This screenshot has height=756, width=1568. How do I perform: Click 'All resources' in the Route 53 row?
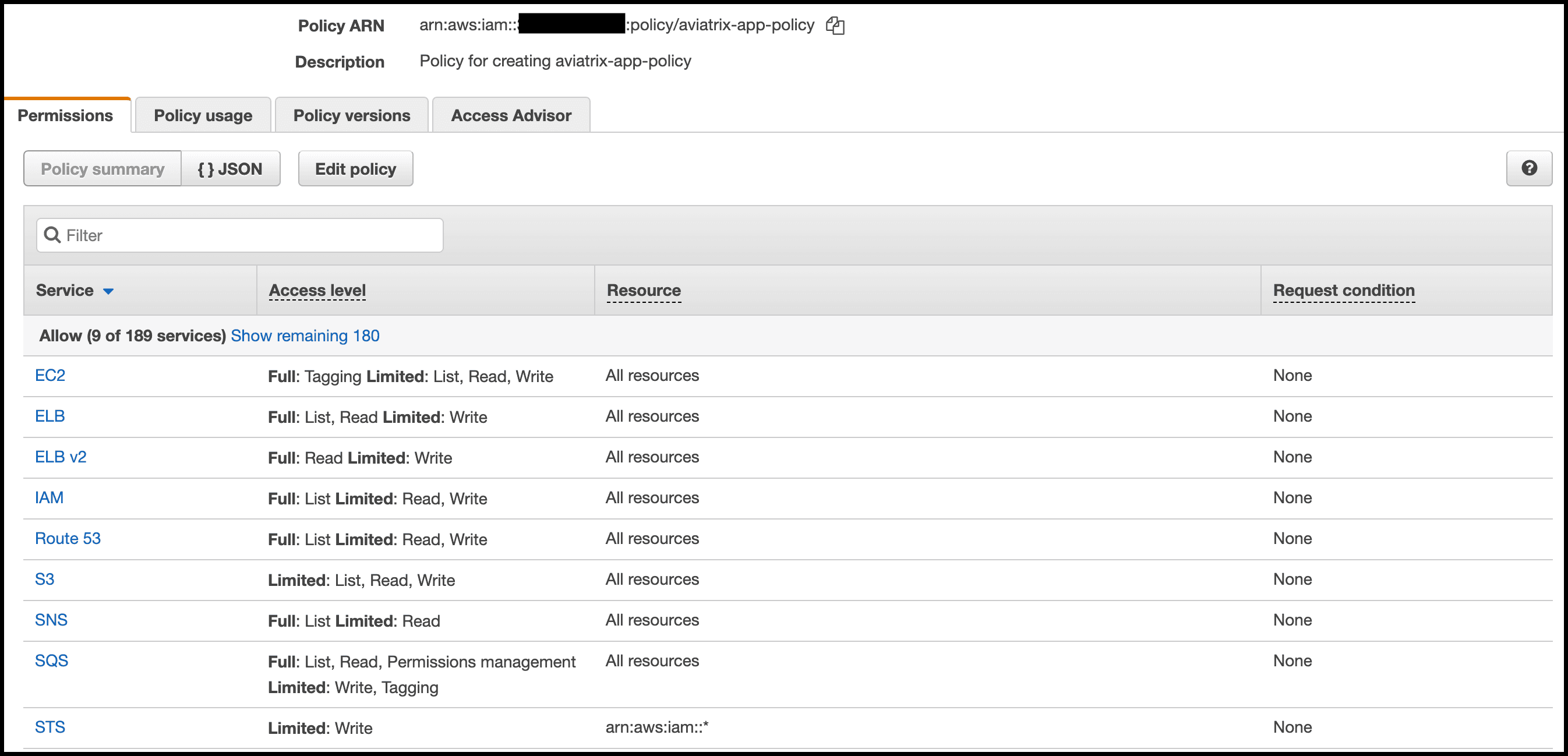(x=652, y=539)
